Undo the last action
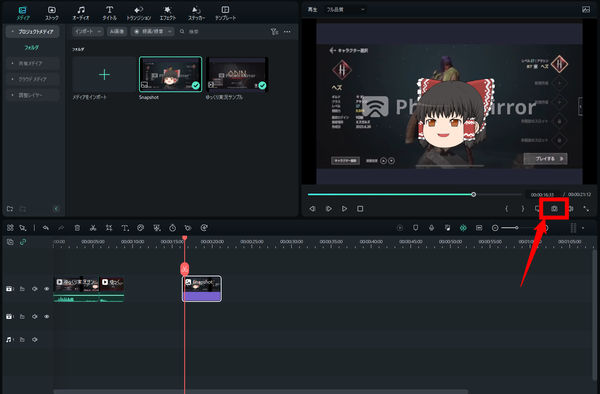This screenshot has width=600, height=394. pyautogui.click(x=46, y=228)
